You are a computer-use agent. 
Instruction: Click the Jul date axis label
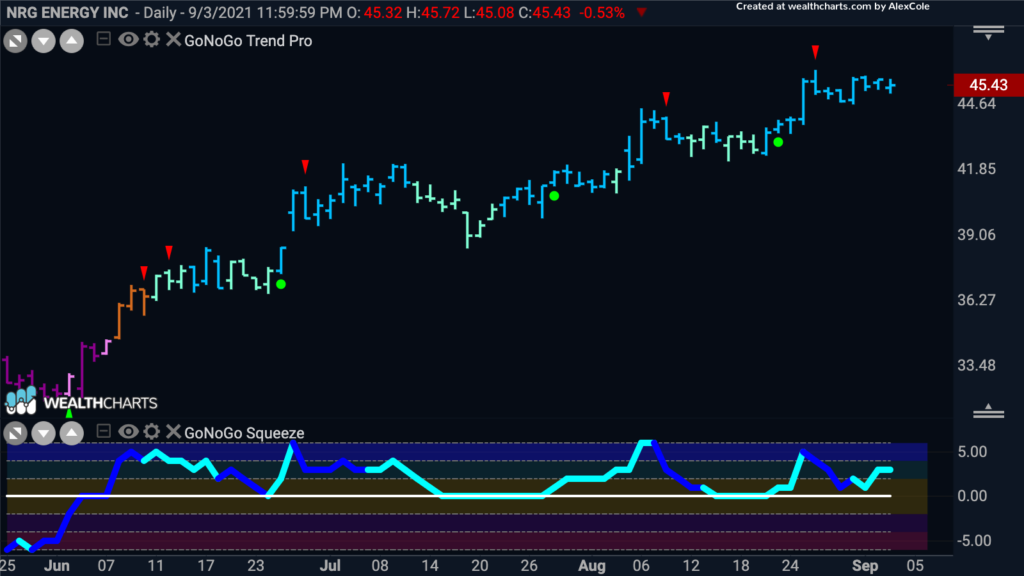pyautogui.click(x=330, y=566)
